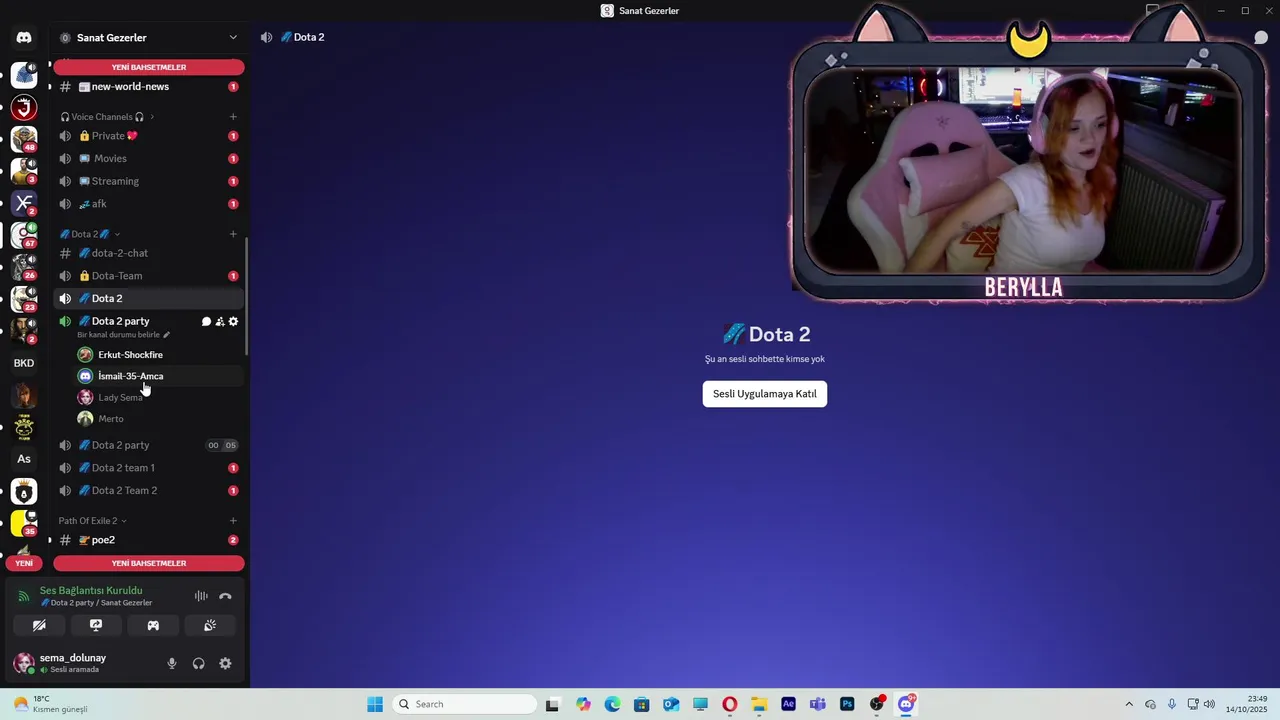
Task: Deafen audio with headphone icon
Action: point(198,663)
